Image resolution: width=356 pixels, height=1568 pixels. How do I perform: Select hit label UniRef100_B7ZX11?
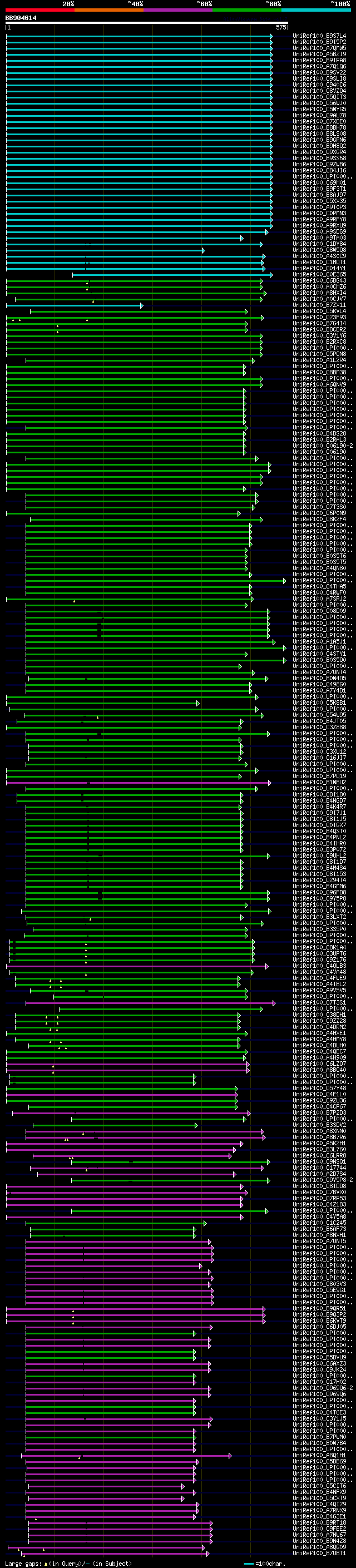(319, 305)
